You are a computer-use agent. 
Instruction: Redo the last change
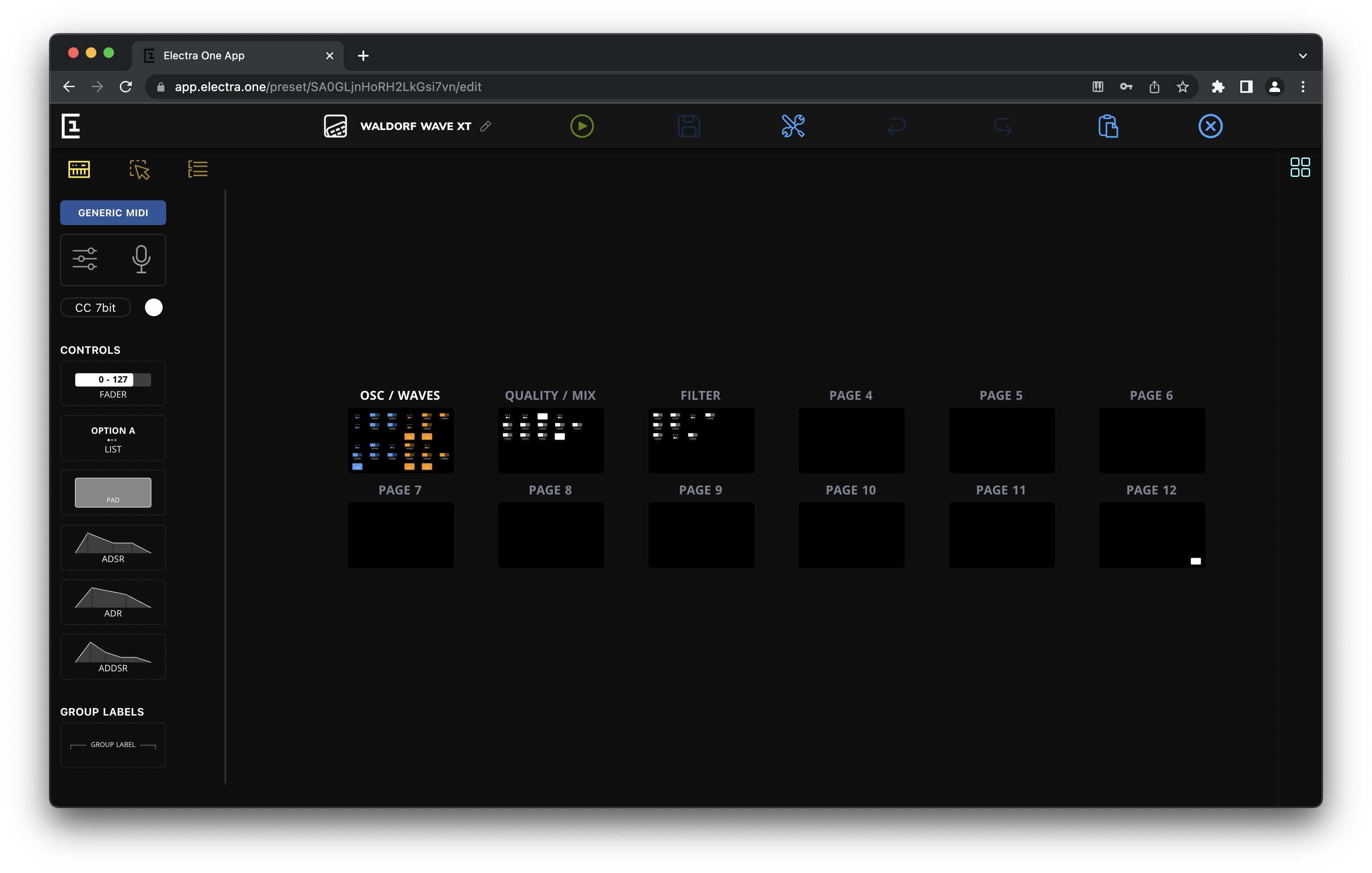pos(1002,126)
